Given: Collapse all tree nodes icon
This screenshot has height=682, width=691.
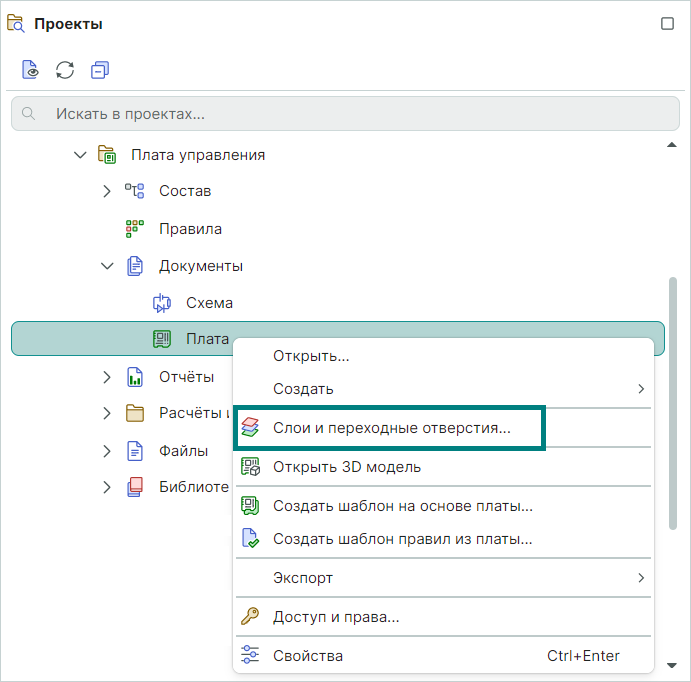Looking at the screenshot, I should (100, 70).
